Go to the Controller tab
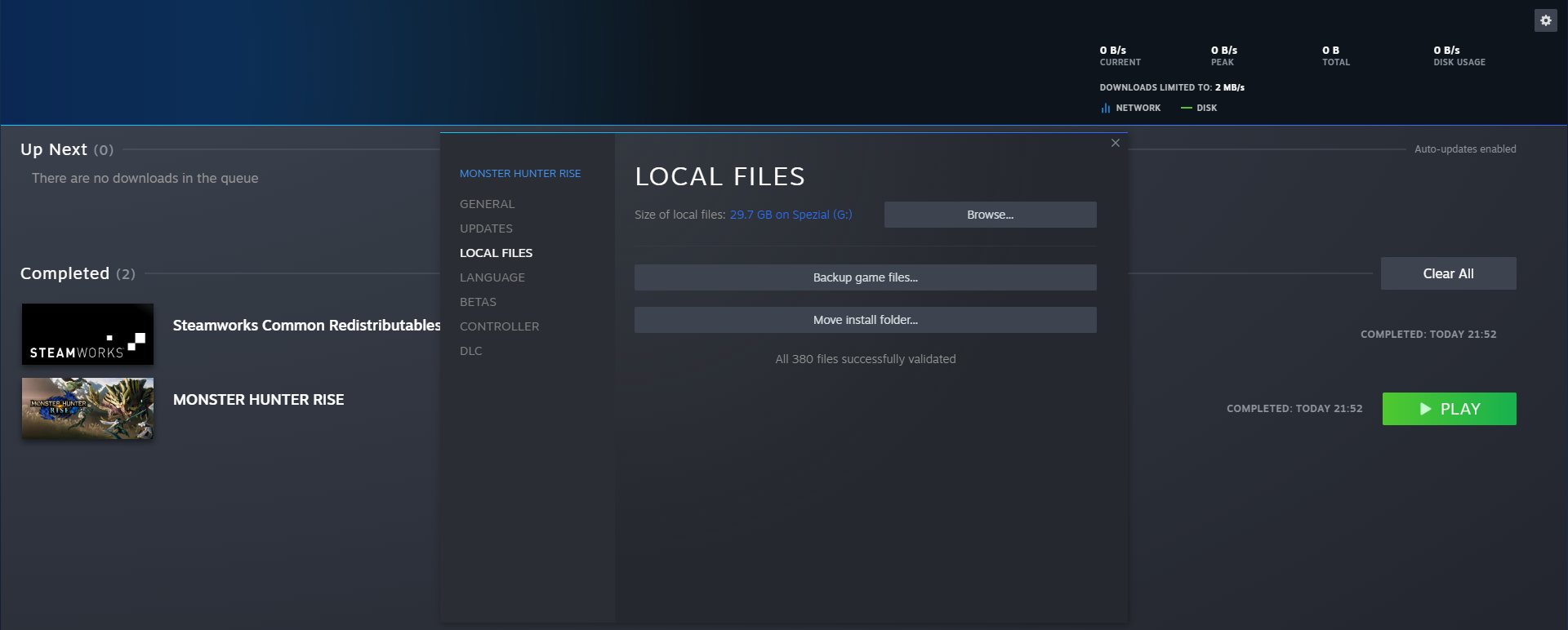 tap(499, 326)
